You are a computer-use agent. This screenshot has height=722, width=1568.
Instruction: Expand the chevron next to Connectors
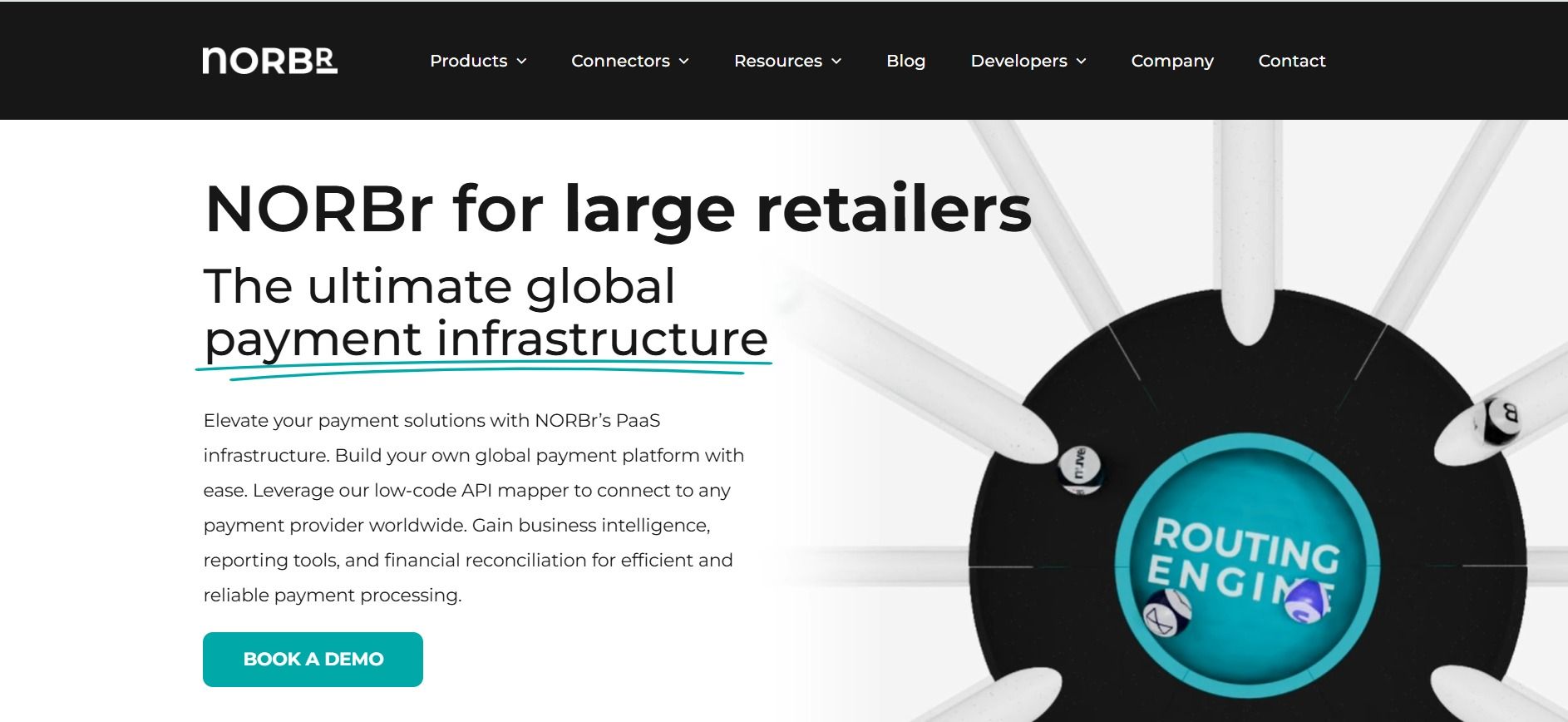click(x=684, y=62)
